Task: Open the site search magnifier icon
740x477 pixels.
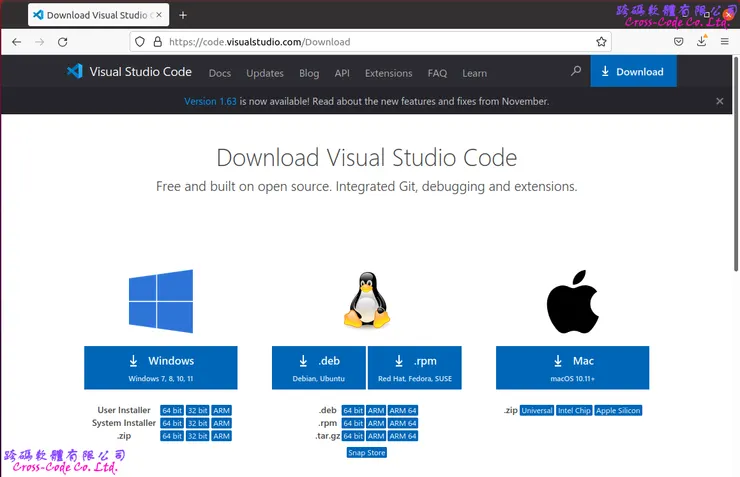Action: (576, 72)
